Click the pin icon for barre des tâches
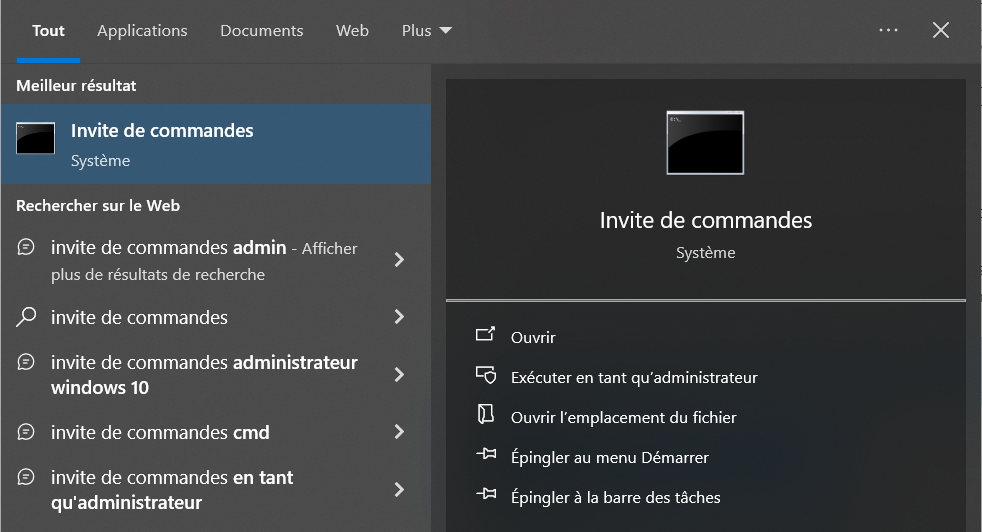The image size is (982, 532). coord(485,496)
